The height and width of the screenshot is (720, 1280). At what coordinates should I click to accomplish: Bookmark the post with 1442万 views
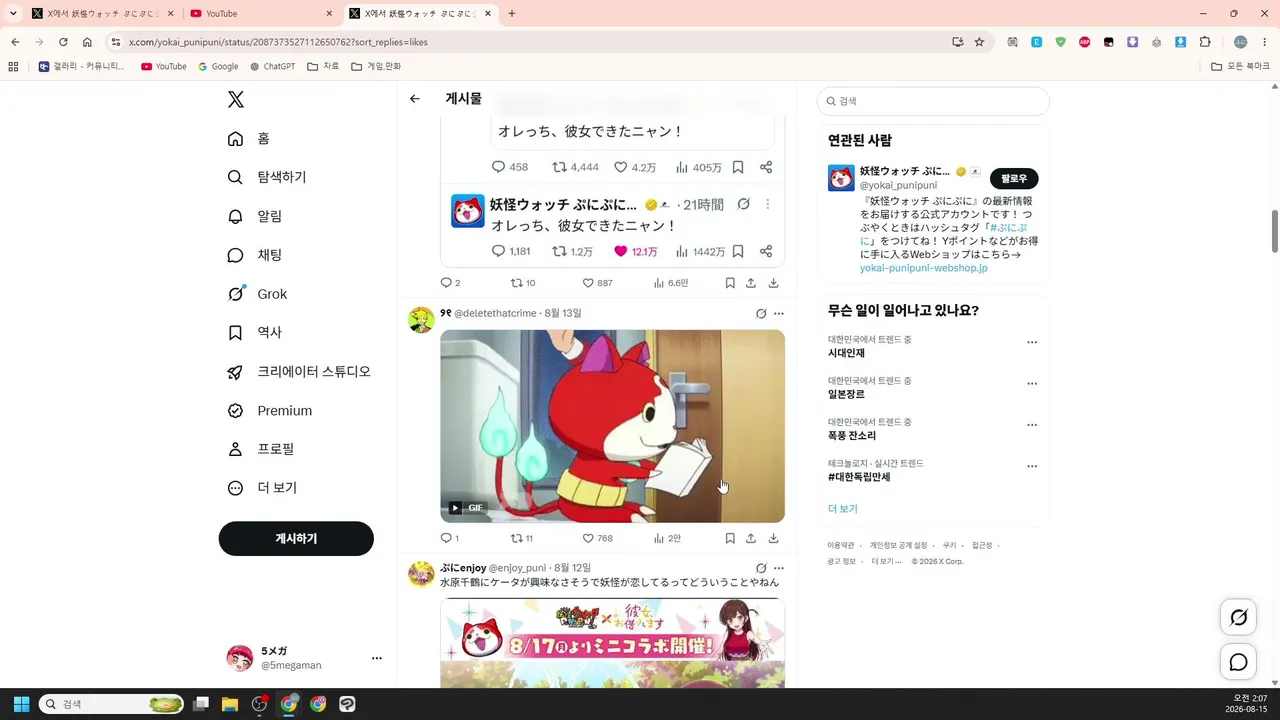click(x=738, y=251)
